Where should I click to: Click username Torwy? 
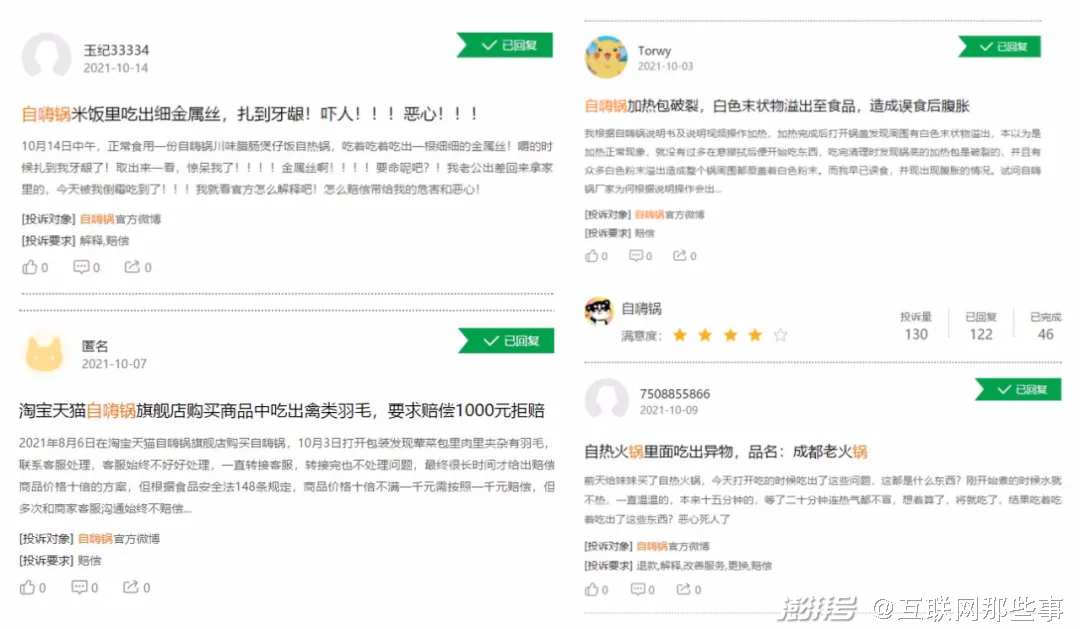[x=654, y=50]
